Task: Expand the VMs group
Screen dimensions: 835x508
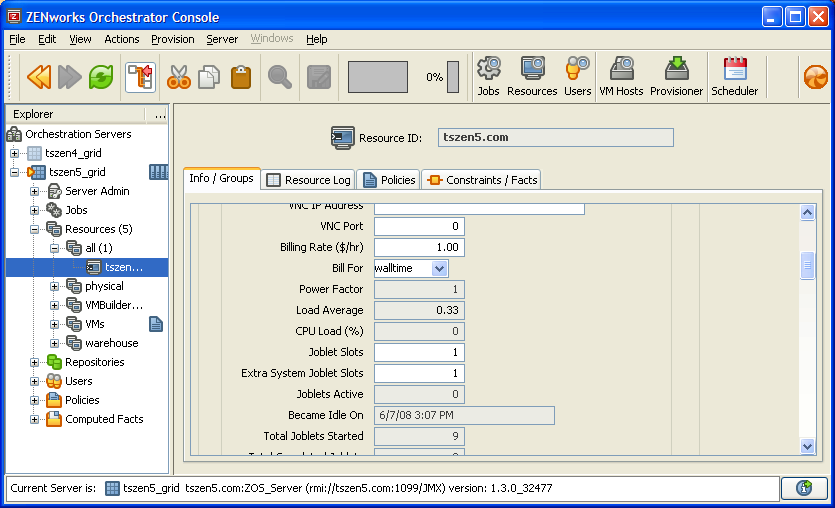Action: (x=54, y=324)
